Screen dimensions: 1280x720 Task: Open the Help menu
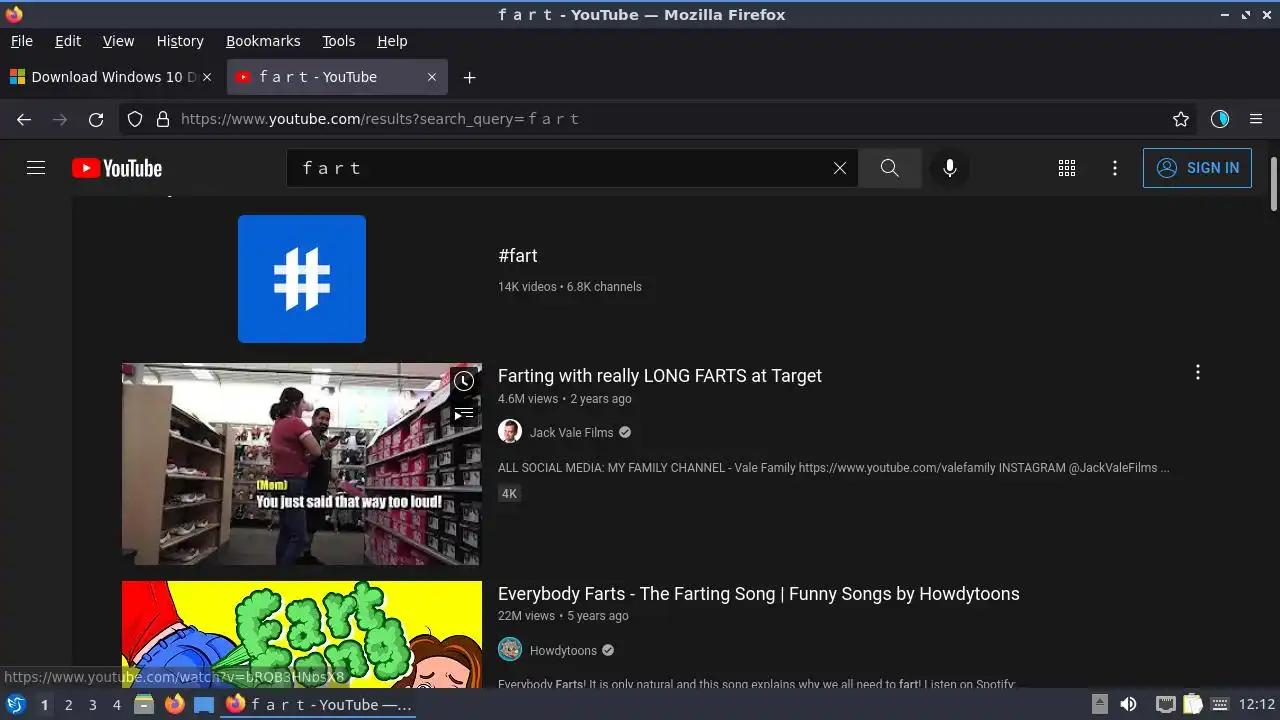(392, 41)
